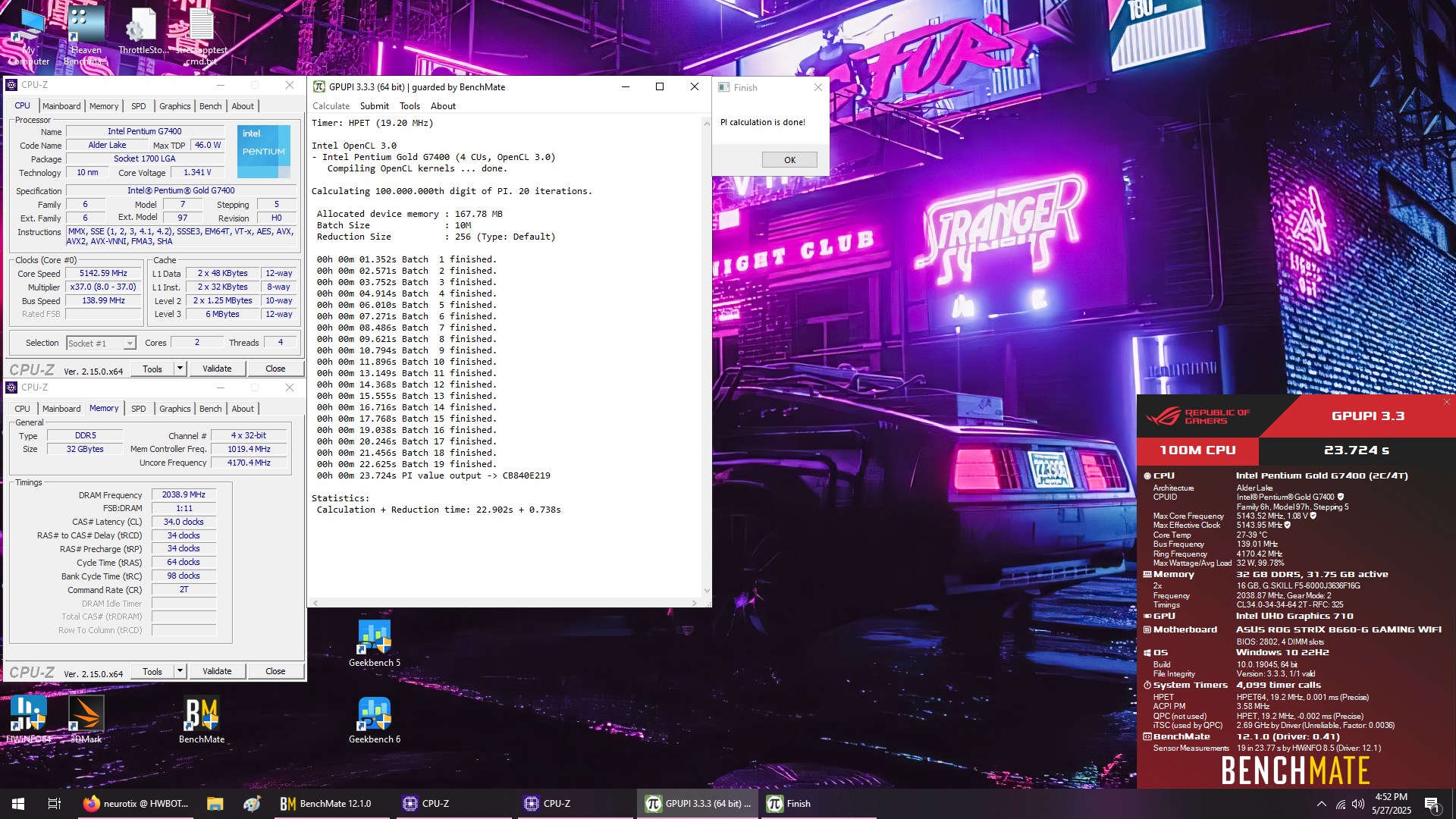Click Close button in bottom CPU-Z
The height and width of the screenshot is (819, 1456).
pyautogui.click(x=275, y=671)
